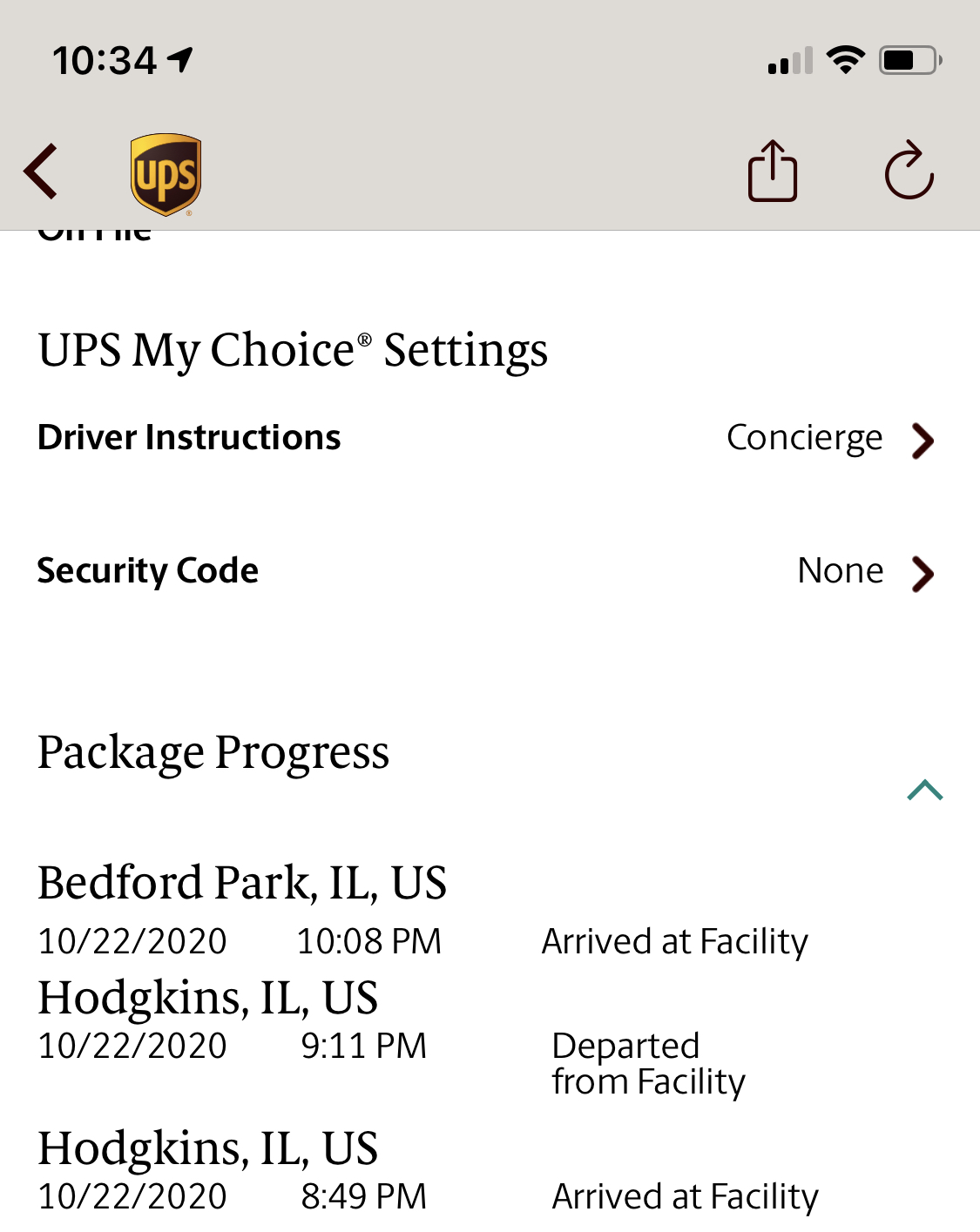Viewport: 980px width, 1232px height.
Task: Select the Driver Instructions row
Action: pos(490,438)
